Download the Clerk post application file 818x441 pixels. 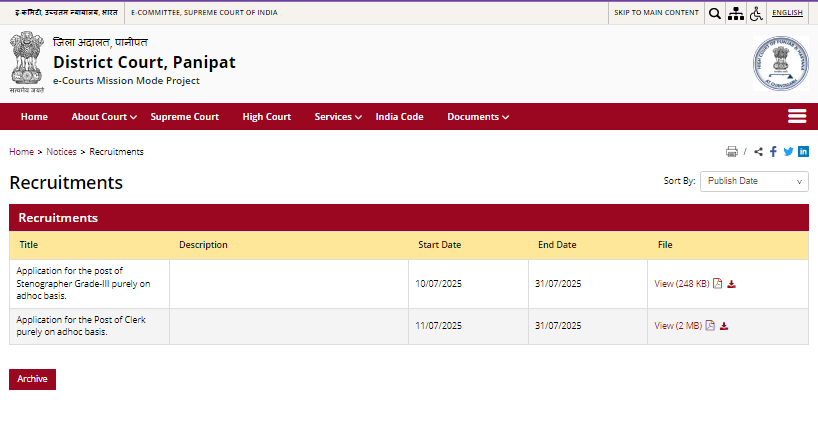click(724, 326)
